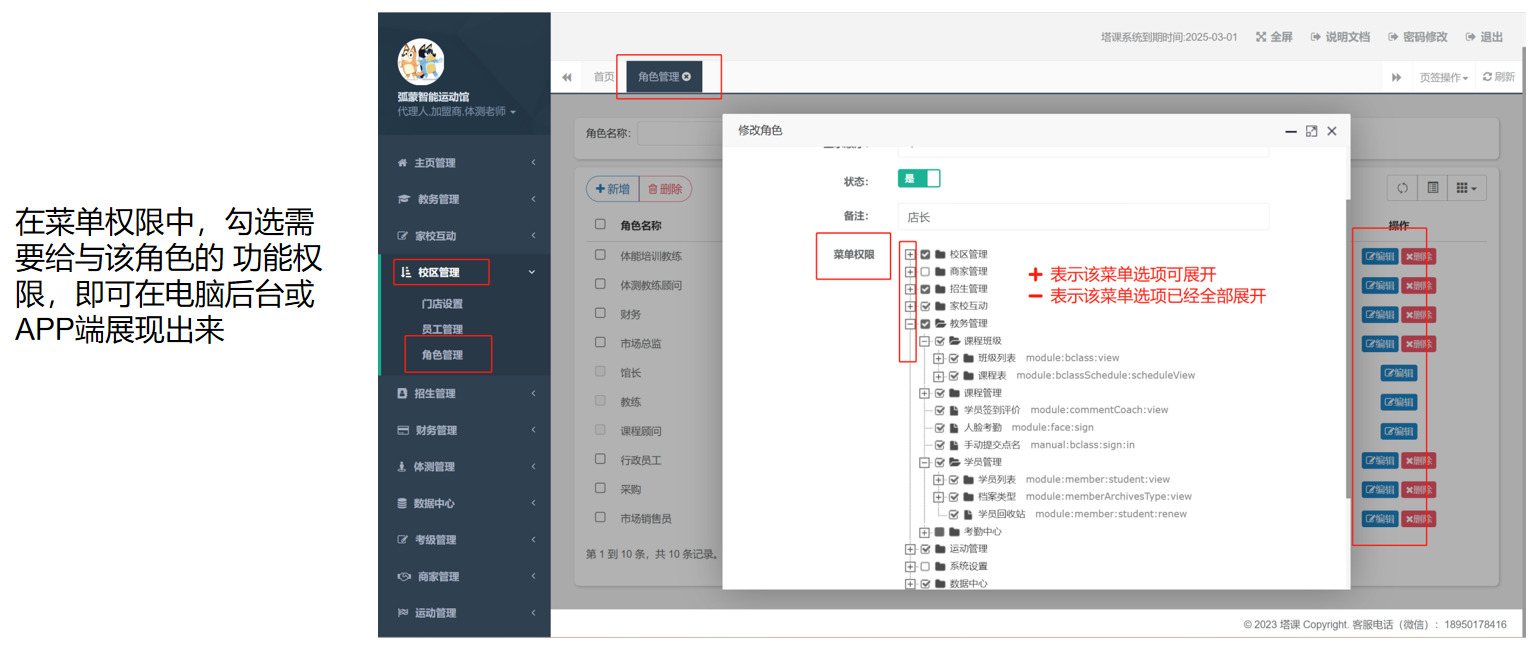1531x653 pixels.
Task: Check the 系统设置 permission checkbox
Action: (925, 566)
